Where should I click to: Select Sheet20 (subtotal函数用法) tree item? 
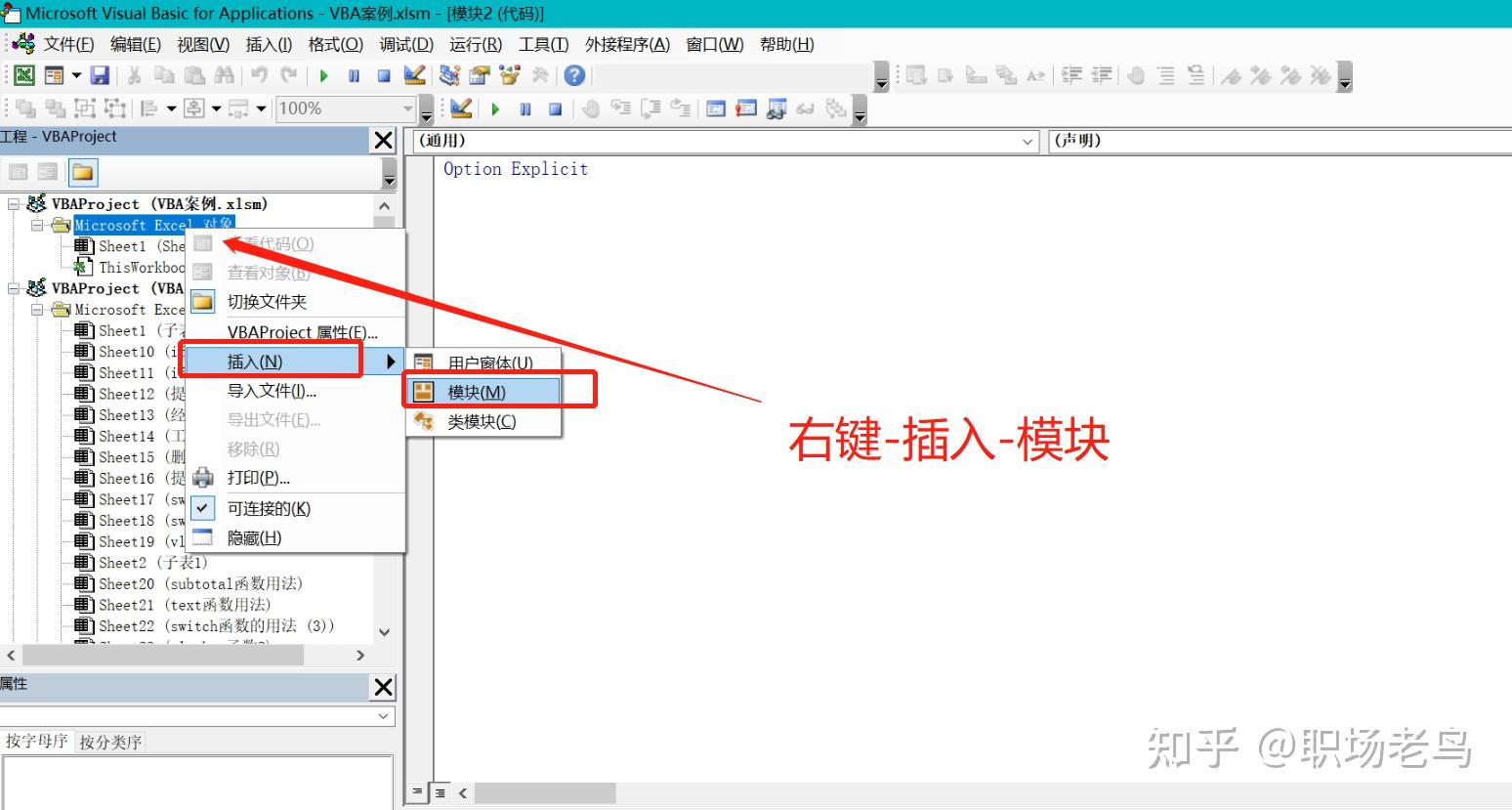(x=200, y=584)
